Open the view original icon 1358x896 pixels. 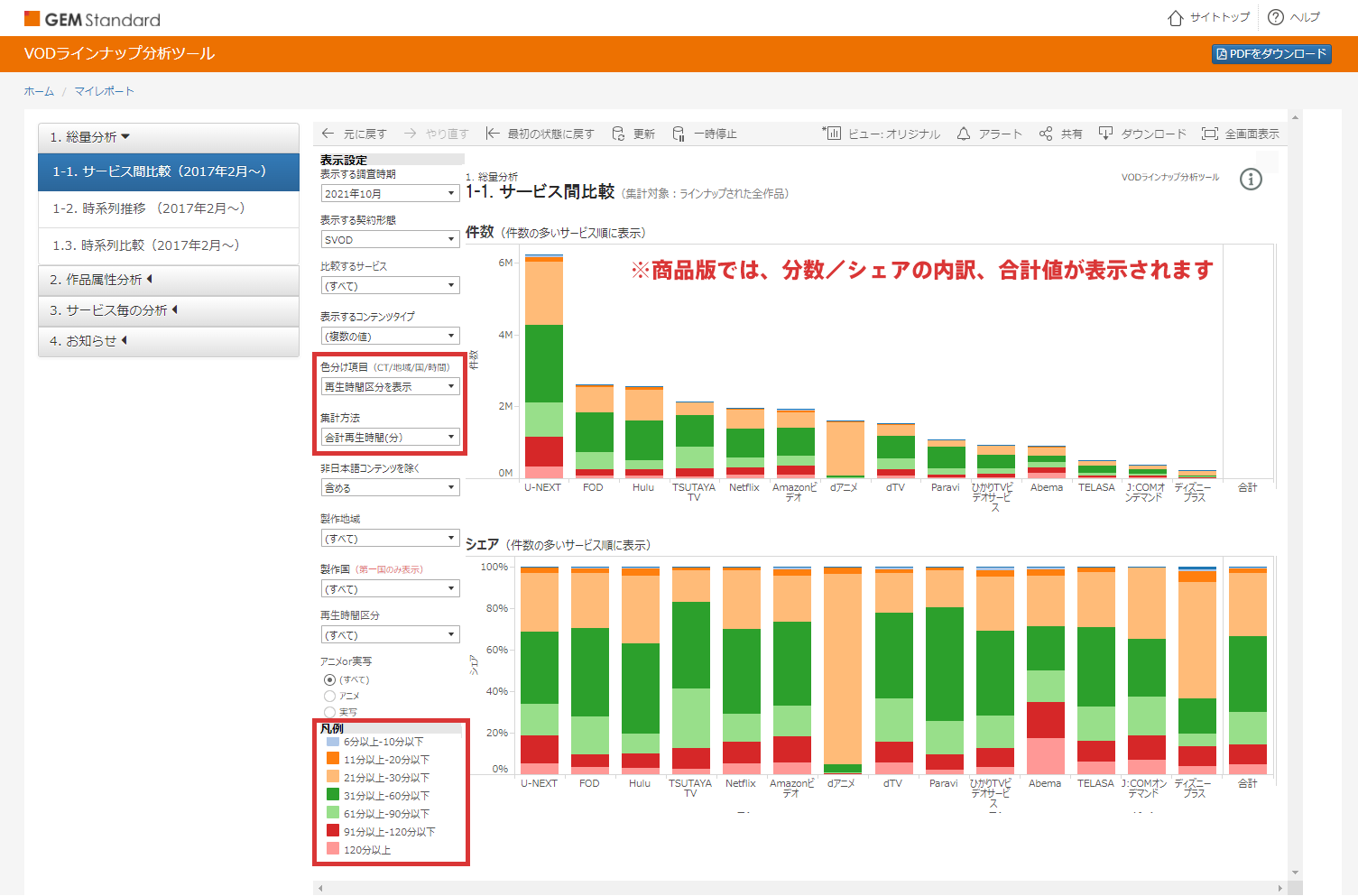click(x=831, y=134)
